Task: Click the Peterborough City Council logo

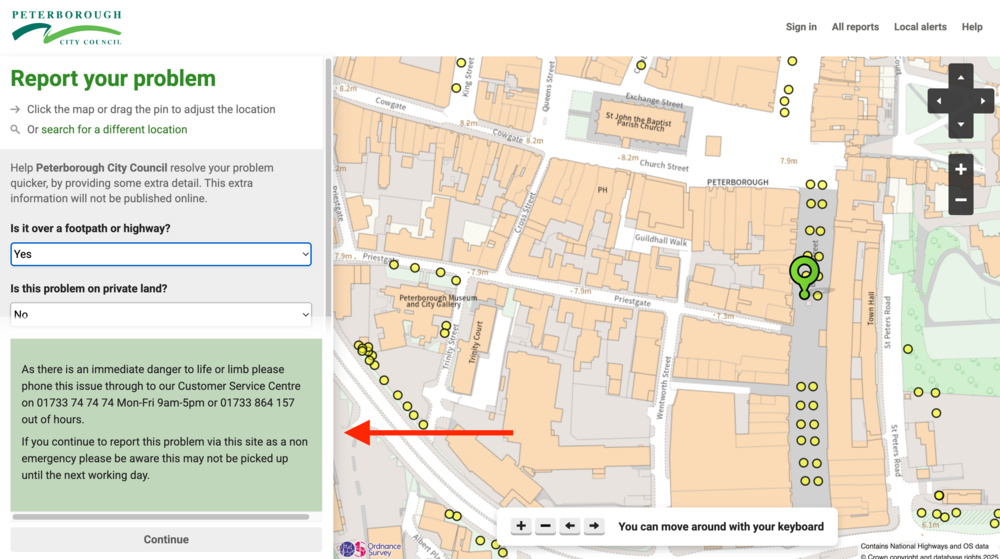Action: (x=66, y=27)
